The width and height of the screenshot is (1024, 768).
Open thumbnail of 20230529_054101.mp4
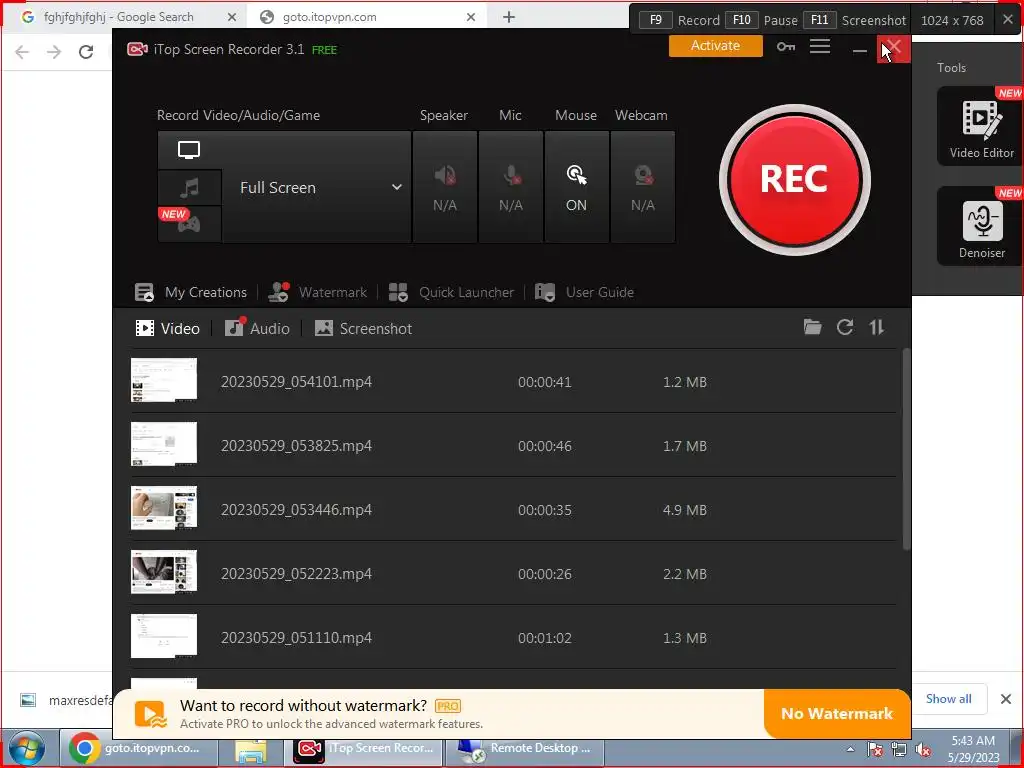[x=164, y=380]
